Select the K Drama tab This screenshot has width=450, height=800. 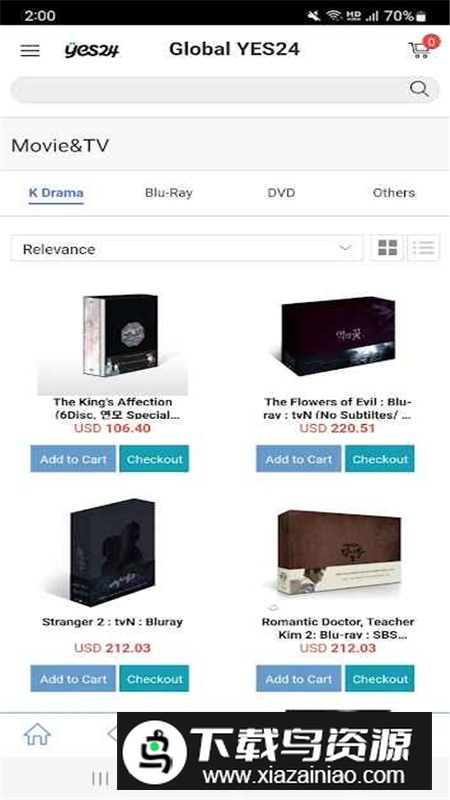(56, 193)
